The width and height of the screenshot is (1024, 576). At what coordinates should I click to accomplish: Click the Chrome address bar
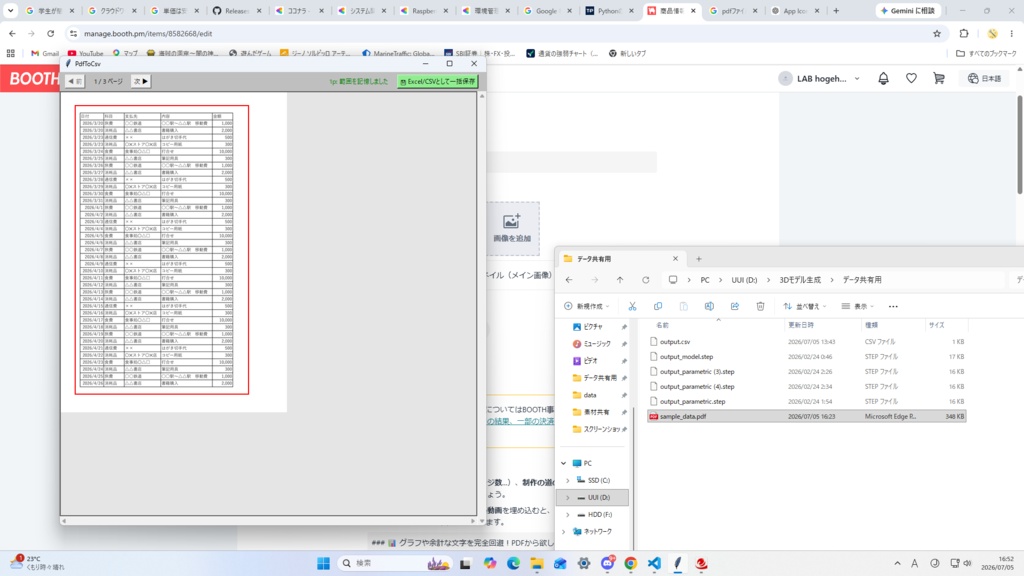503,33
